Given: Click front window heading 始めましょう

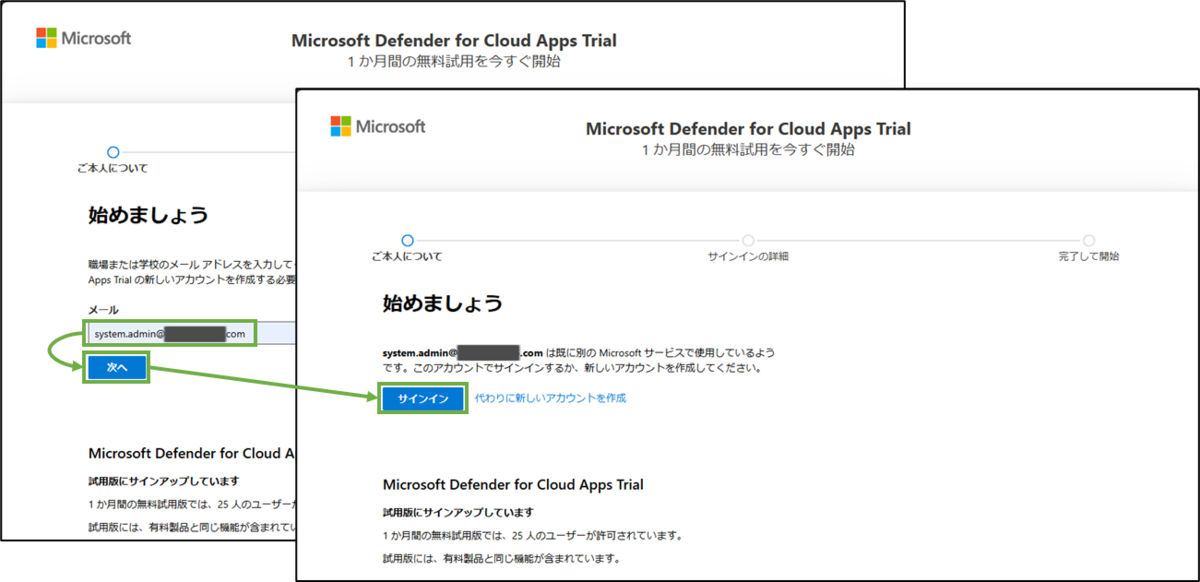Looking at the screenshot, I should (x=442, y=303).
